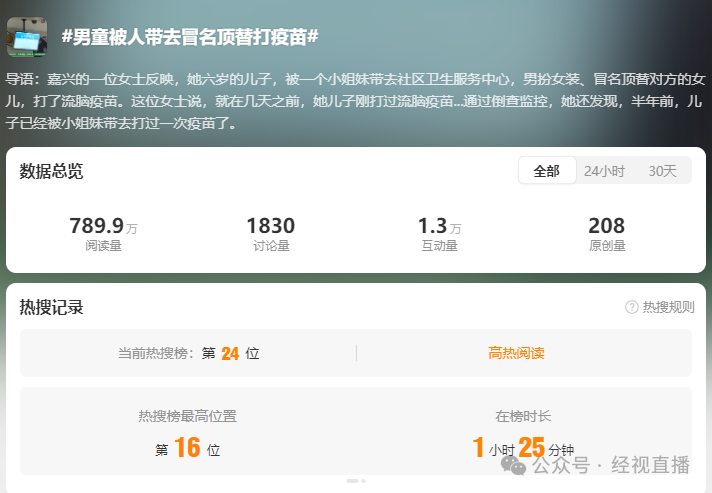Click the active page indicator dot at bottom
The image size is (712, 493).
point(351,481)
